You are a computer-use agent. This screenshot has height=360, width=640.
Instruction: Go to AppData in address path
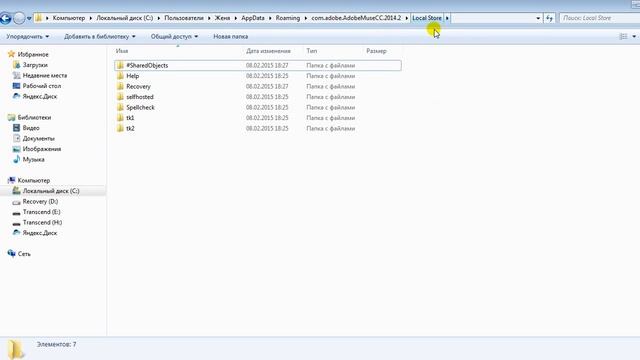coord(253,18)
